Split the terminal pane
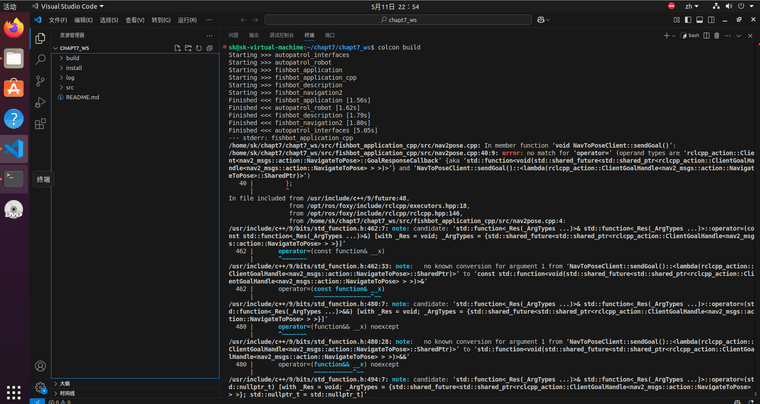The height and width of the screenshot is (404, 760). pyautogui.click(x=707, y=35)
